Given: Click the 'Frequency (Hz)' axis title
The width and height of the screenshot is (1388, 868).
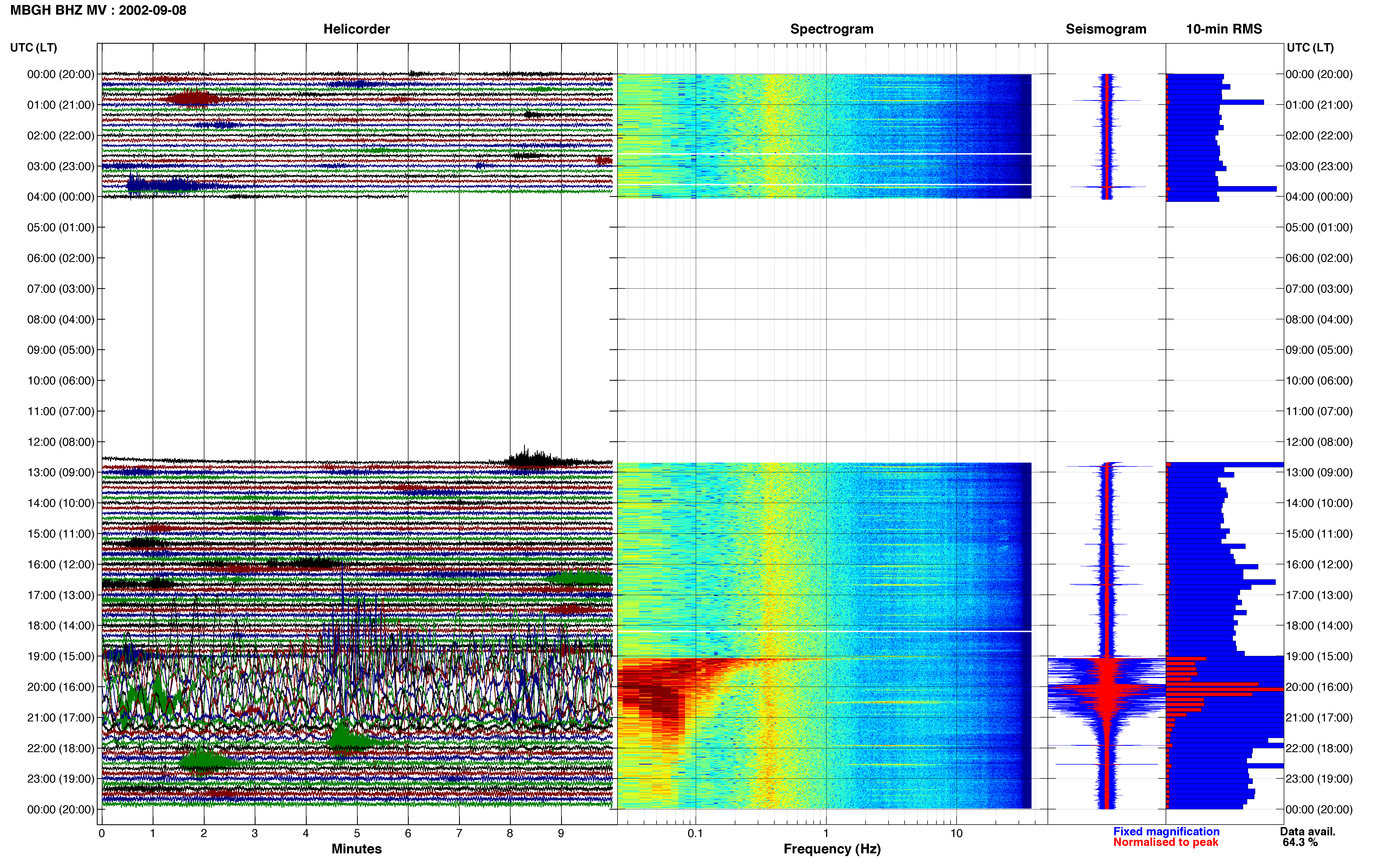Looking at the screenshot, I should coord(832,849).
